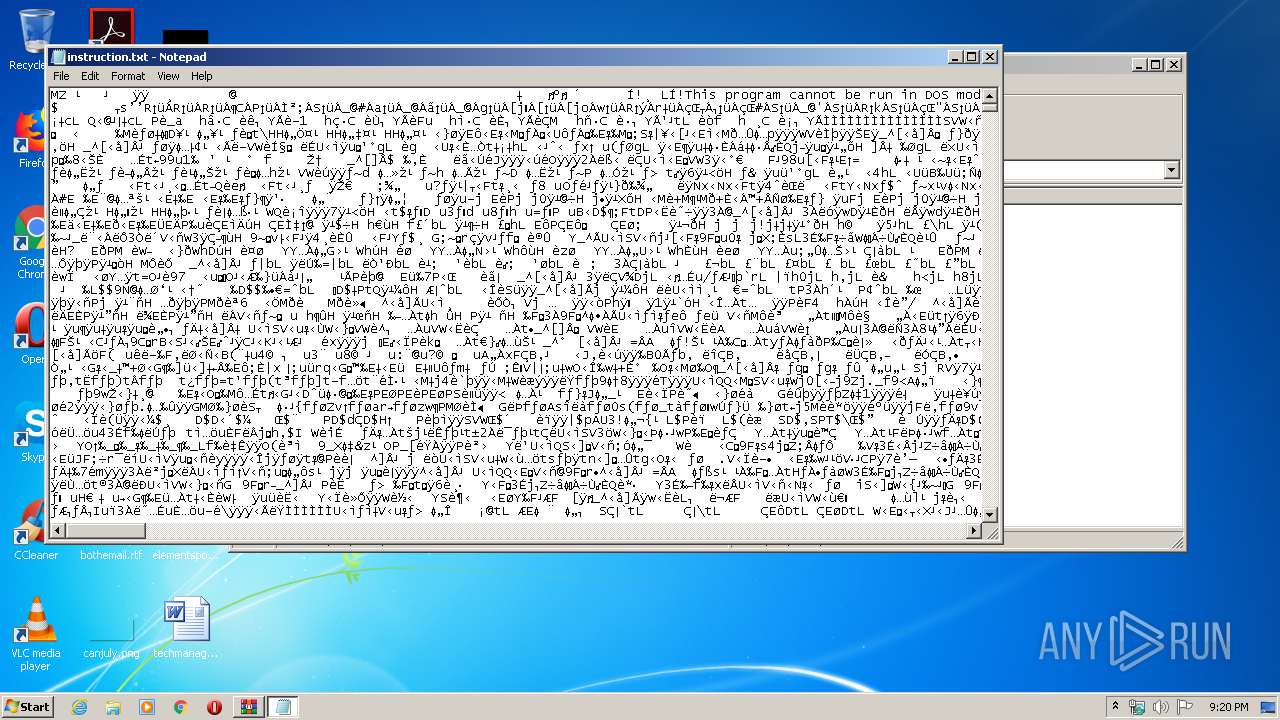Maximize the background window behind Notepad
The image size is (1280, 720).
(x=1155, y=64)
